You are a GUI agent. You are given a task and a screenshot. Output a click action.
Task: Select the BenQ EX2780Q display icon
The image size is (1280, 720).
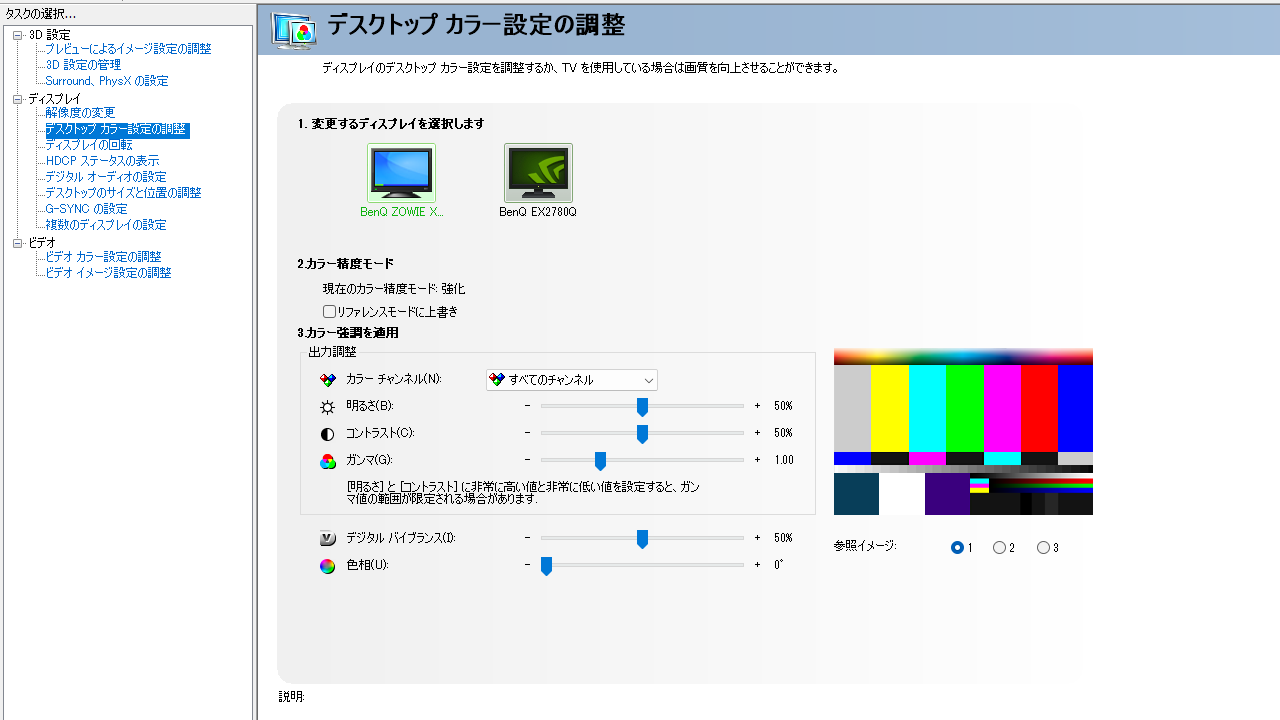pyautogui.click(x=538, y=174)
